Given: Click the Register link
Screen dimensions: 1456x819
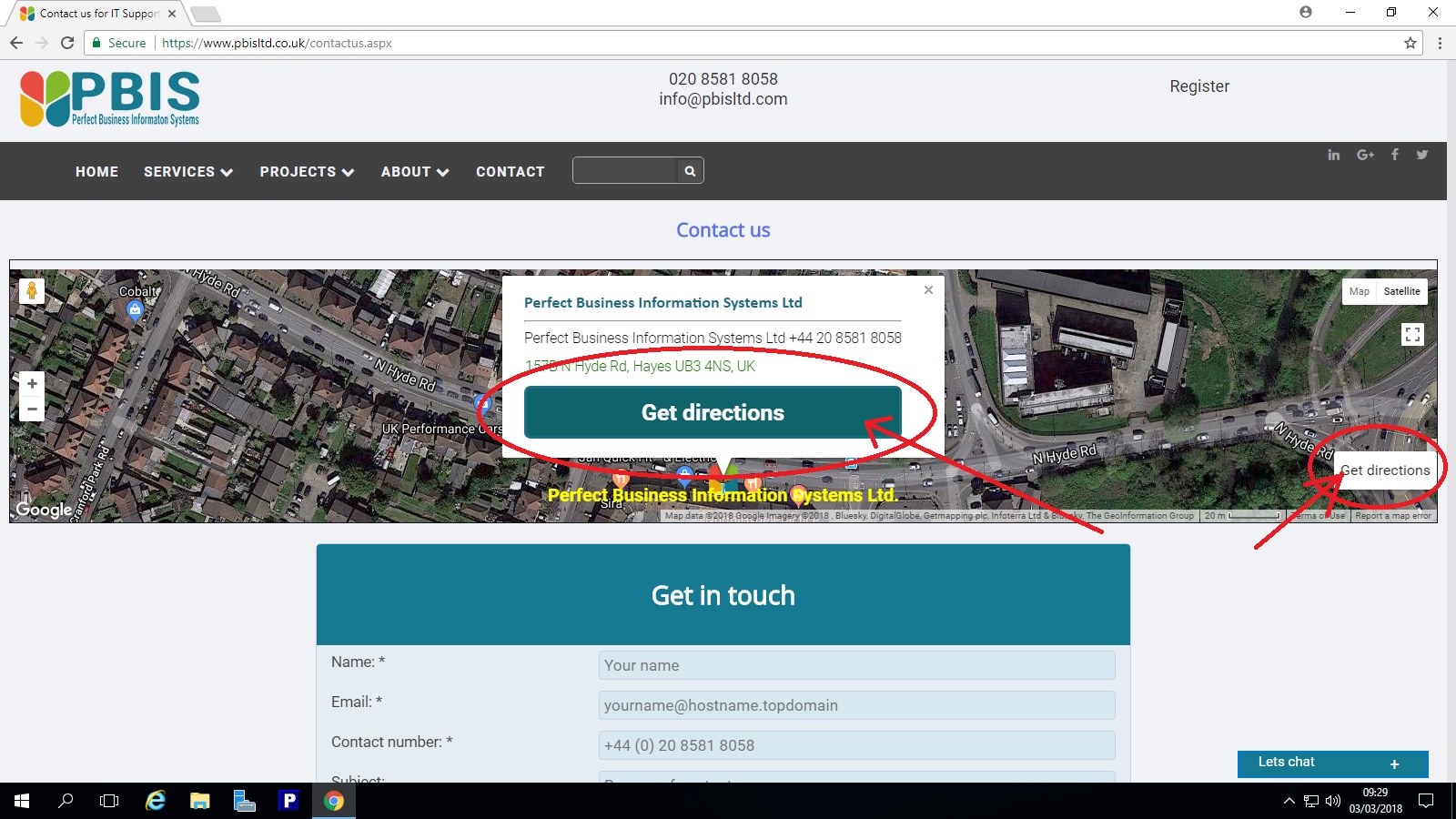Looking at the screenshot, I should [1199, 86].
